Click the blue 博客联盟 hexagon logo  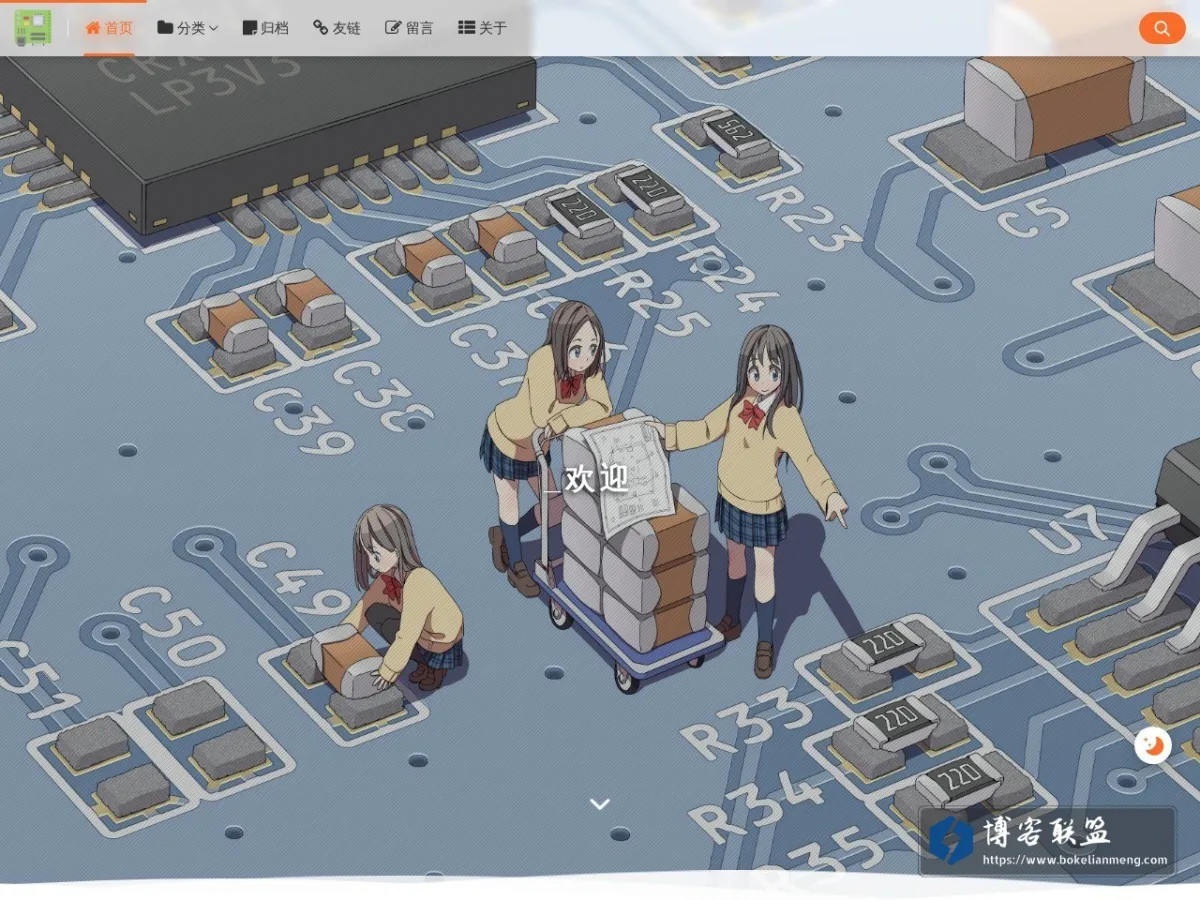(950, 840)
